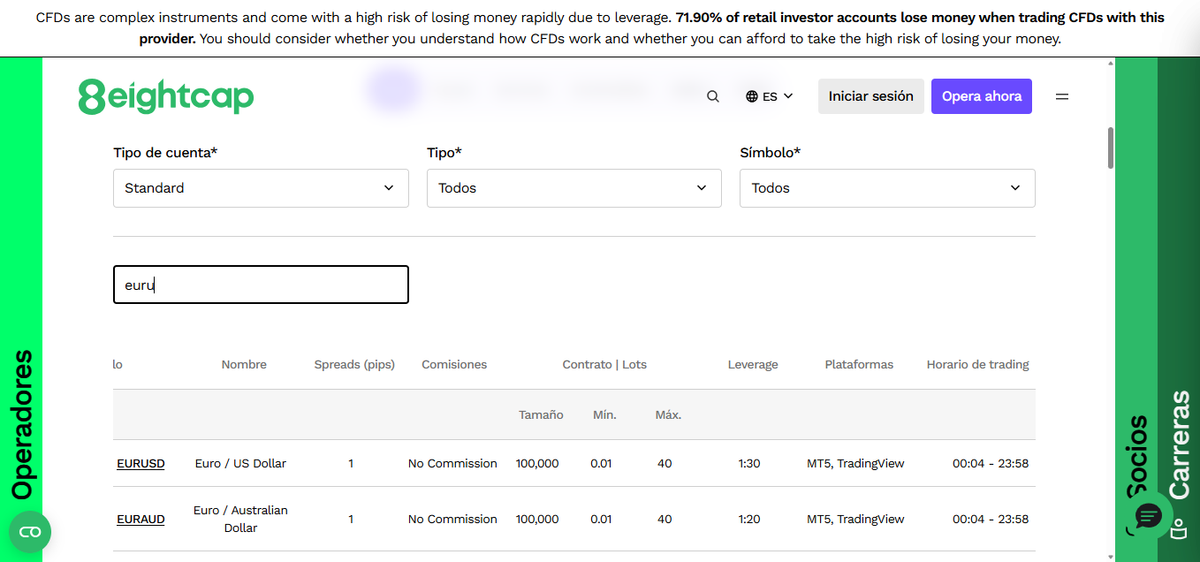Open the ES language selector

click(769, 97)
